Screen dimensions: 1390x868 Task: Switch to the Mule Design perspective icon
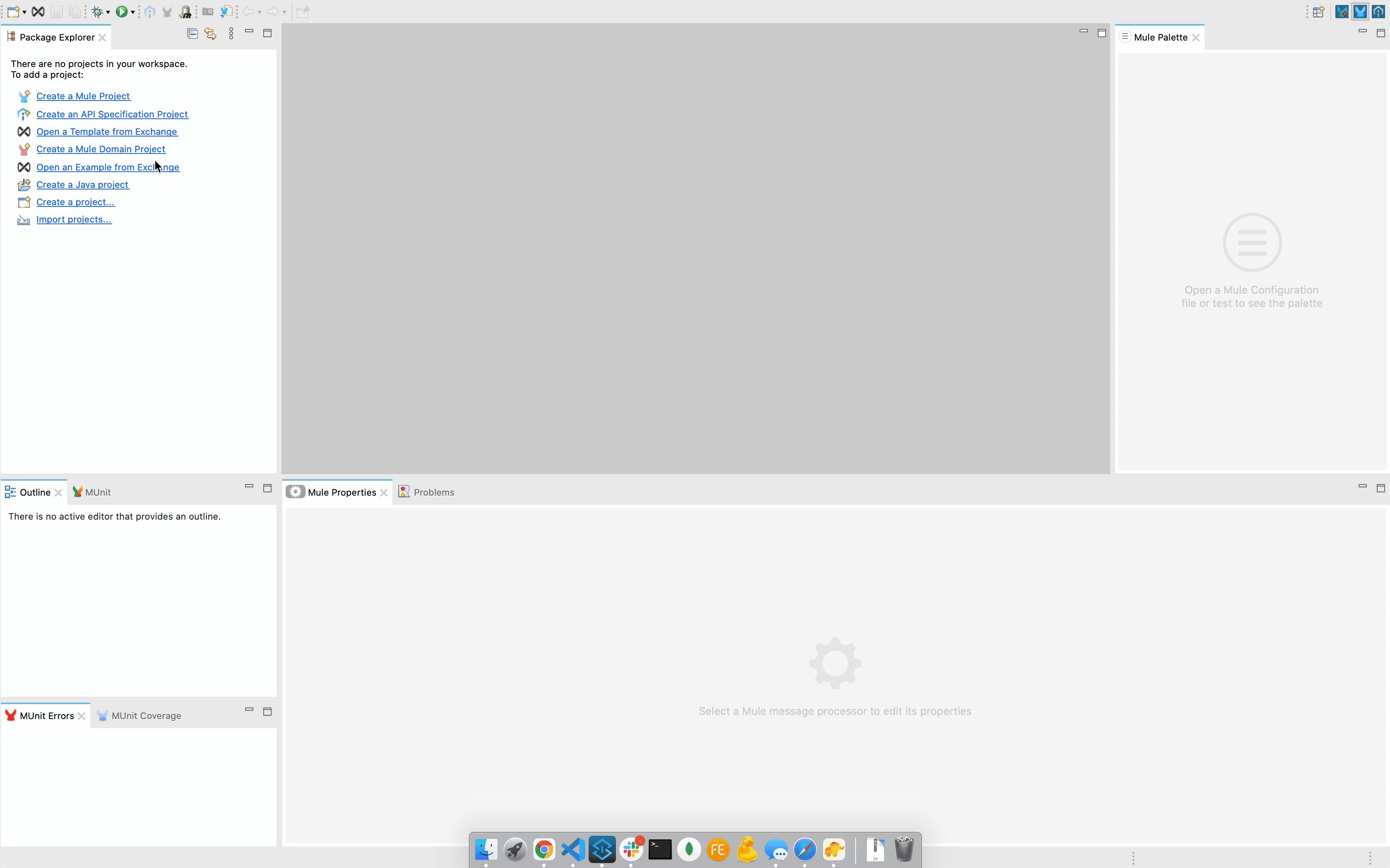pos(1342,12)
